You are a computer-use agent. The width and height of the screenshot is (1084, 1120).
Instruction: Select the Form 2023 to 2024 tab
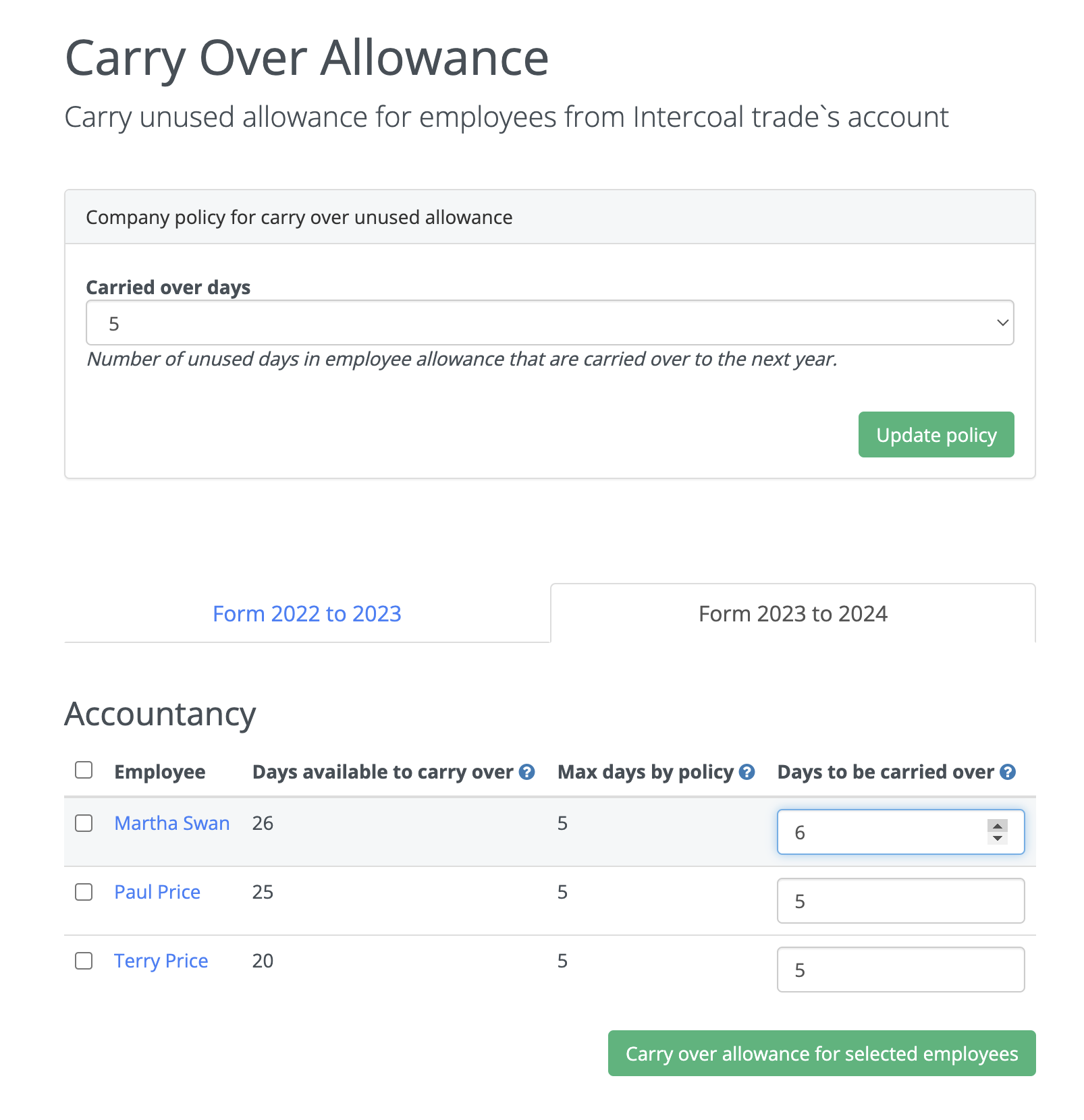pos(793,613)
